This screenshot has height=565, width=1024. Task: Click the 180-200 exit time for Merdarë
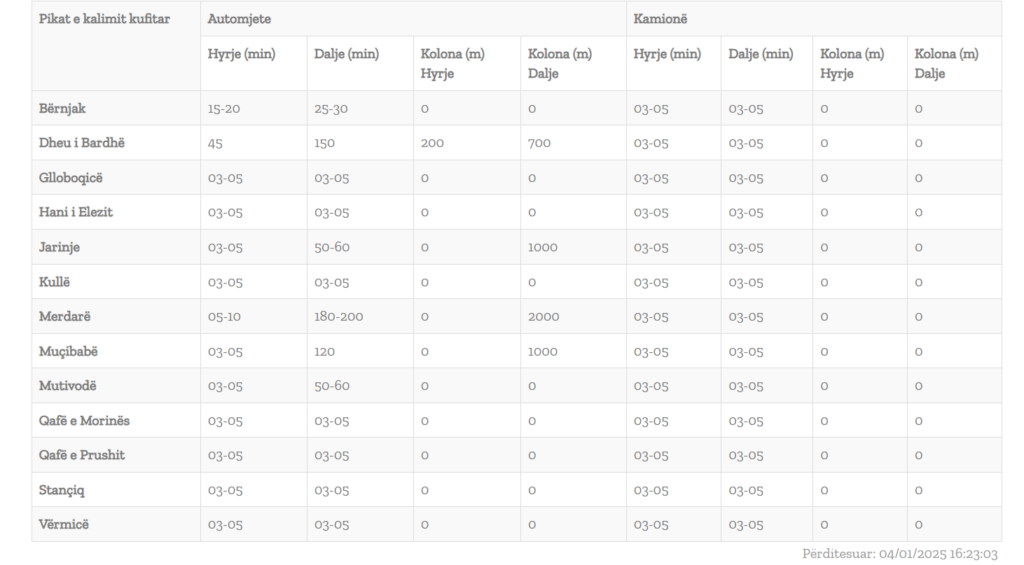[338, 316]
